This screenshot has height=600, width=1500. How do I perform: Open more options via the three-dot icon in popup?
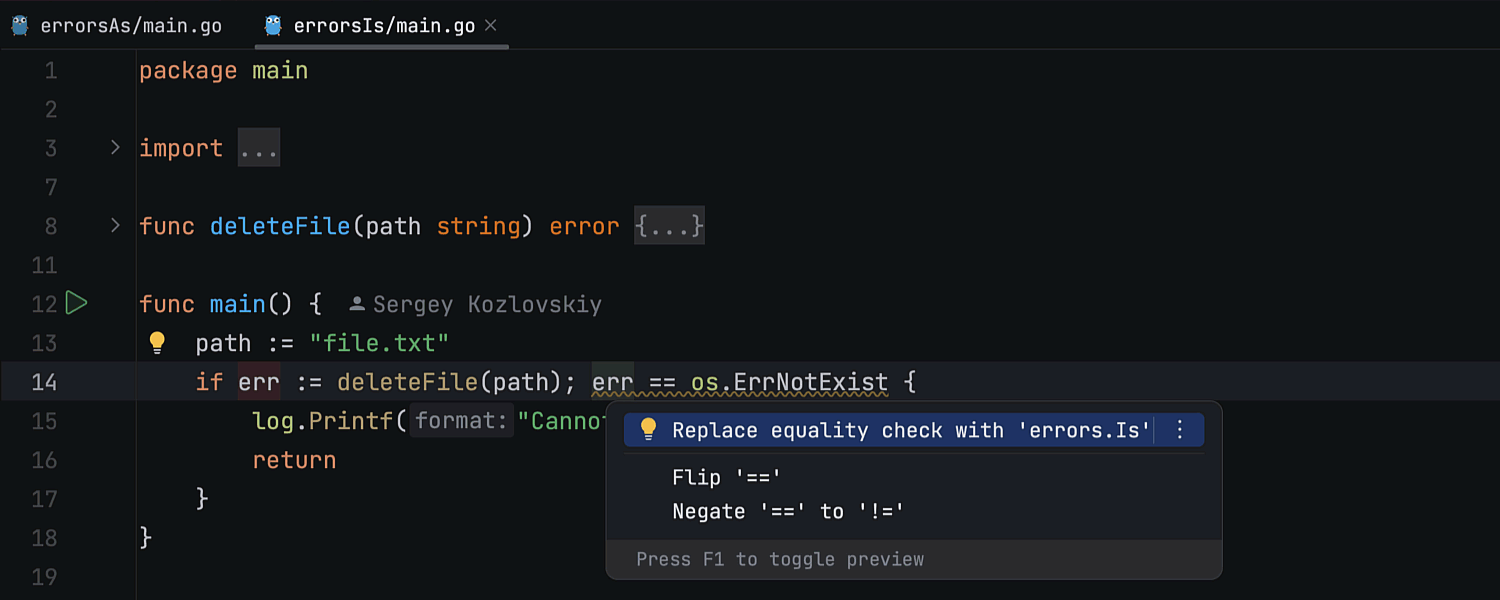pos(1179,430)
